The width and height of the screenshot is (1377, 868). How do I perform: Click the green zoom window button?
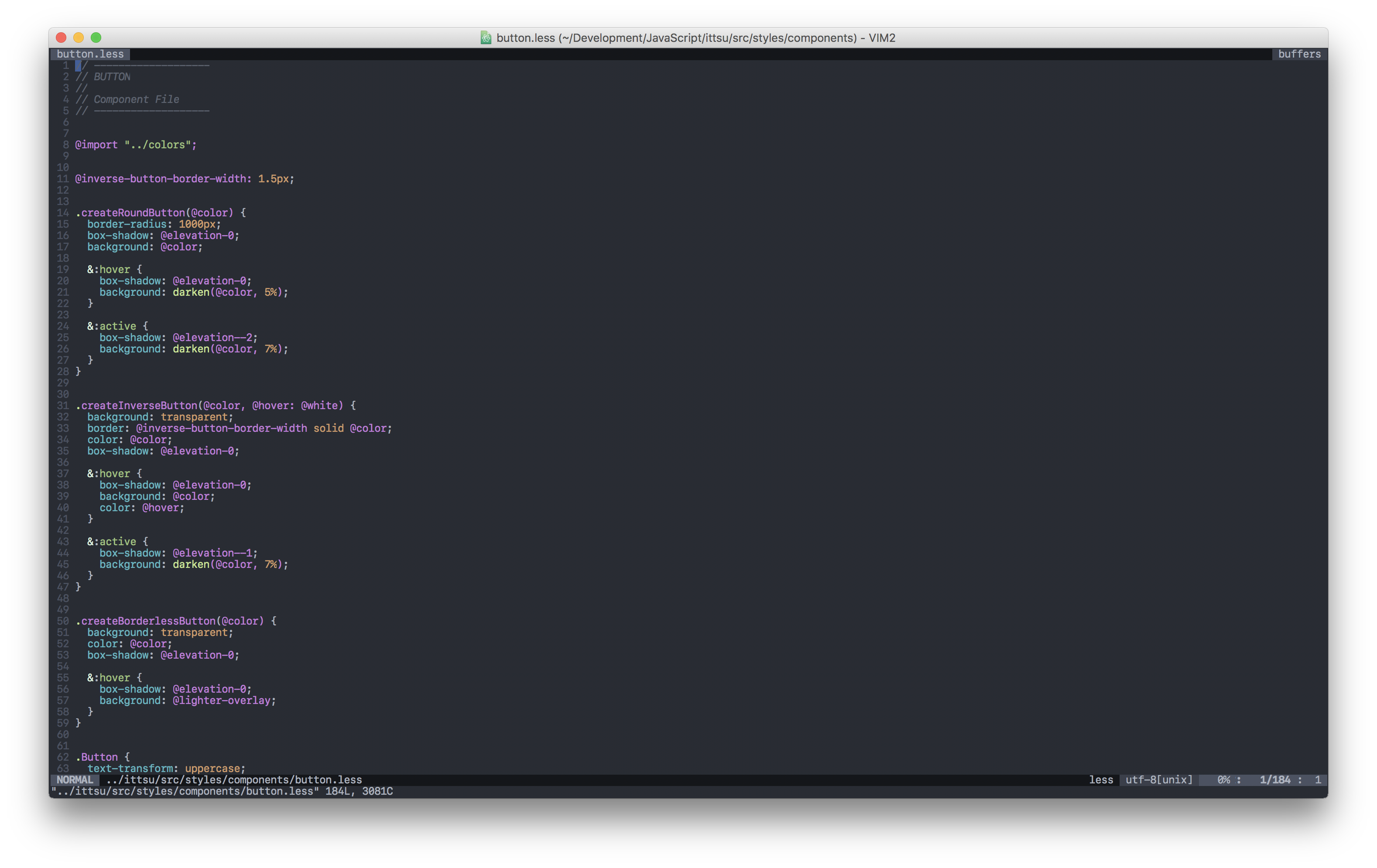click(x=96, y=38)
